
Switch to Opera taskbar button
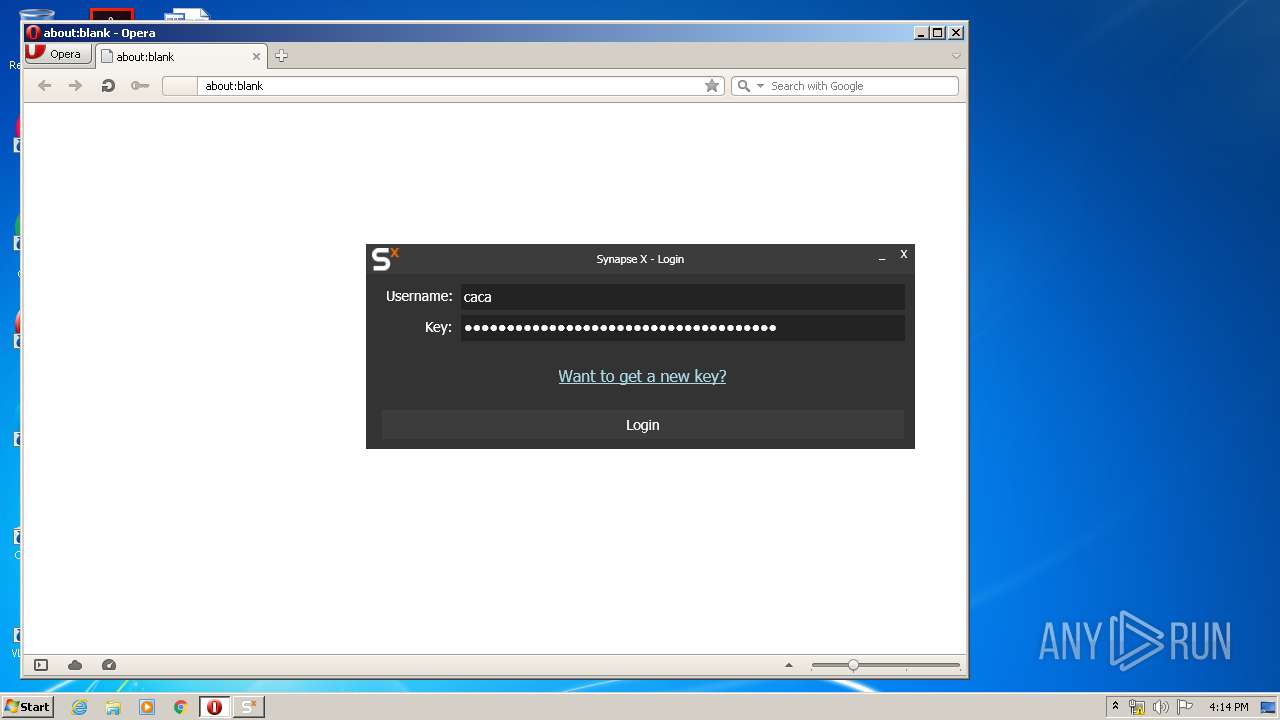point(214,707)
